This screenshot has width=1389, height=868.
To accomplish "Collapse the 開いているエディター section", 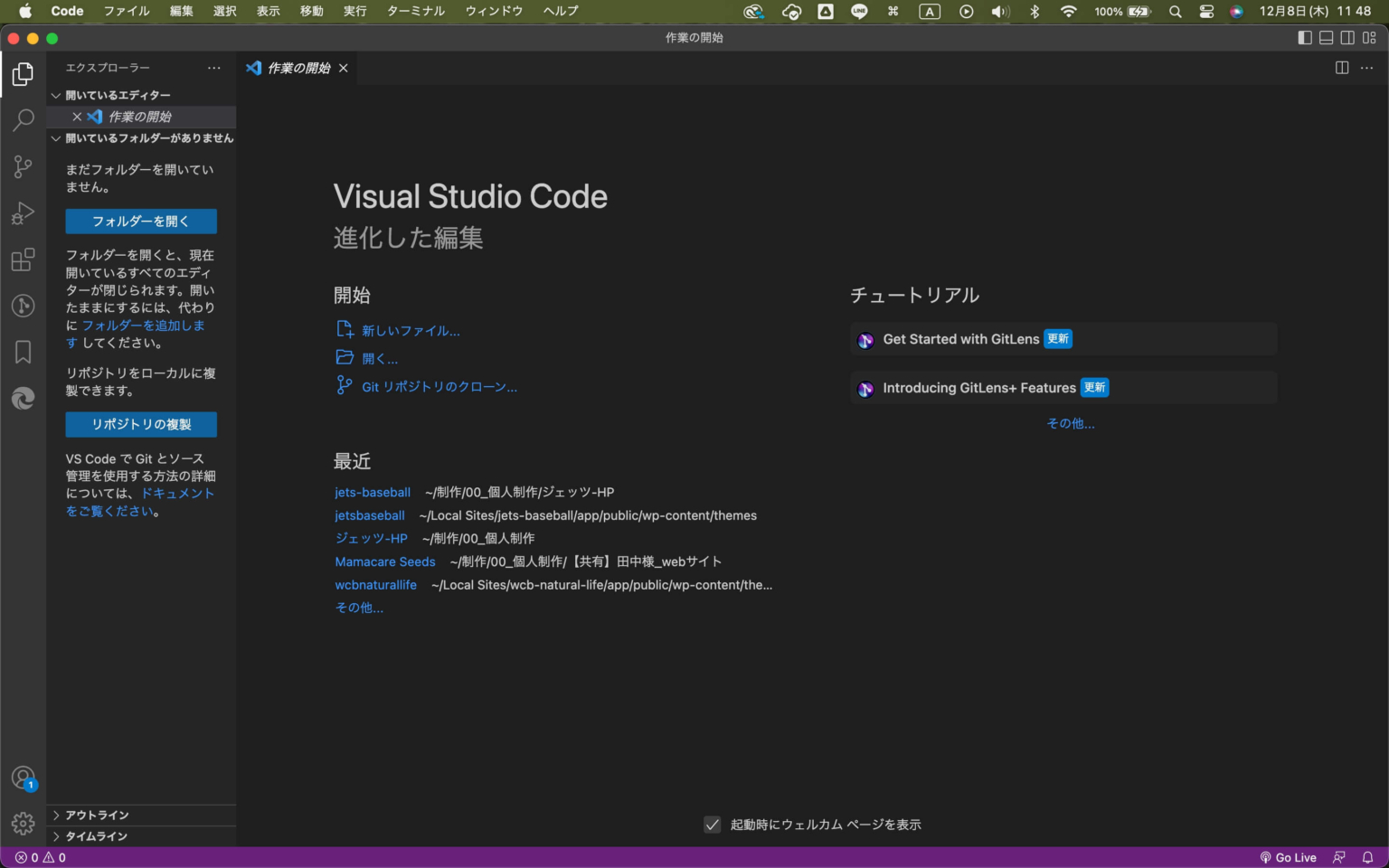I will click(55, 95).
